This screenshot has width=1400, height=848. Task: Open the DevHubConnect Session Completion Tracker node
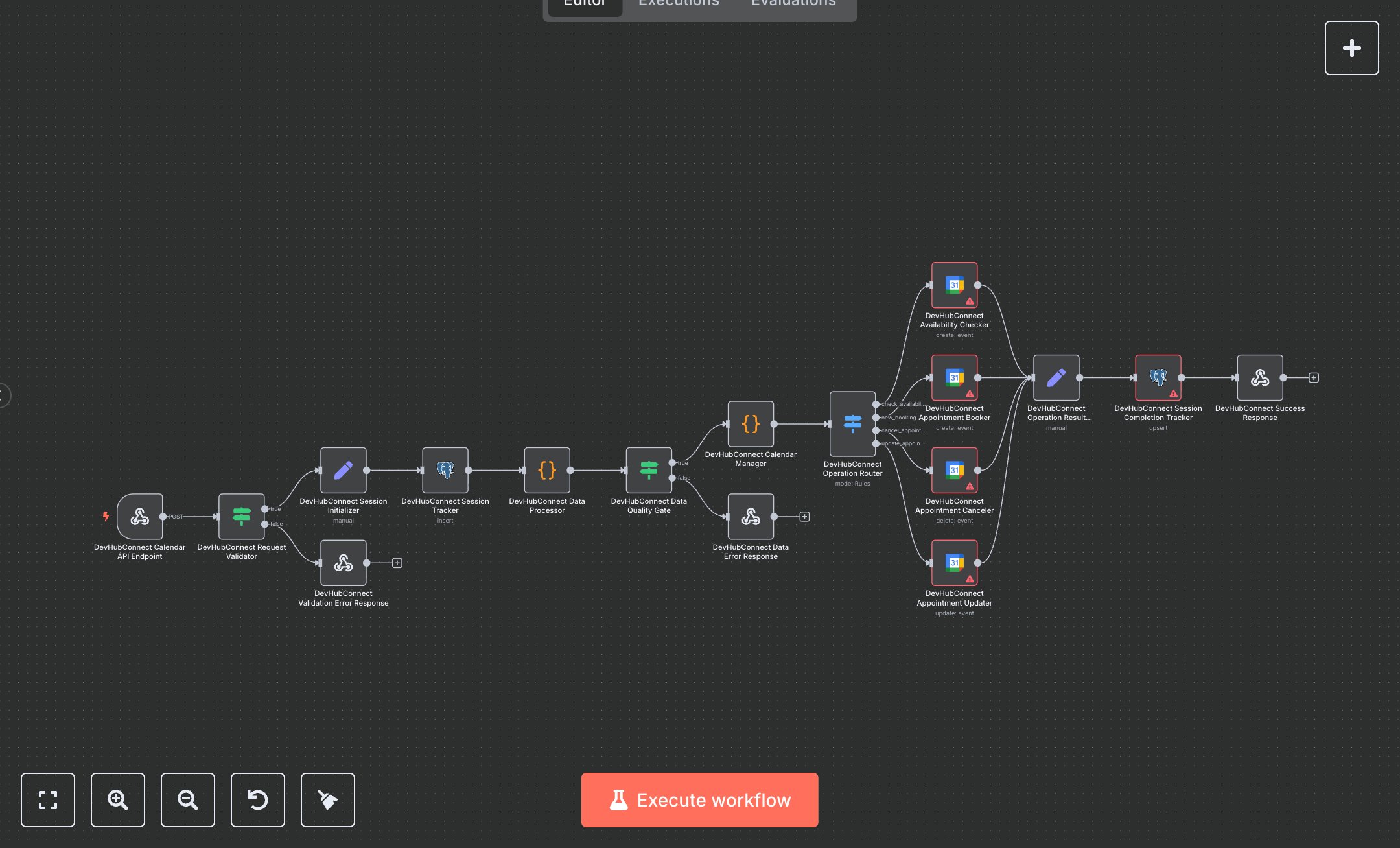(1158, 377)
